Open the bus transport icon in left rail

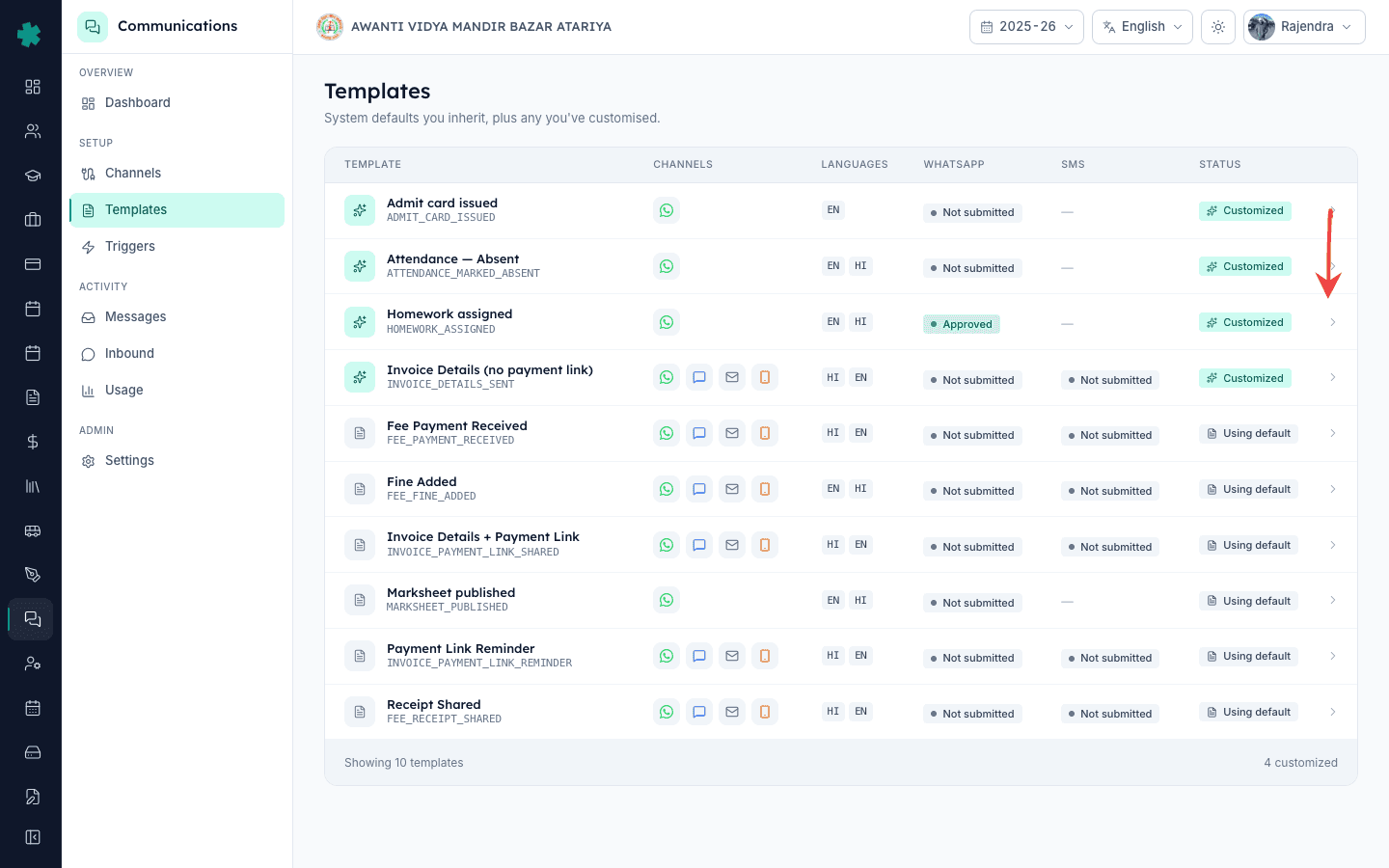[x=32, y=530]
